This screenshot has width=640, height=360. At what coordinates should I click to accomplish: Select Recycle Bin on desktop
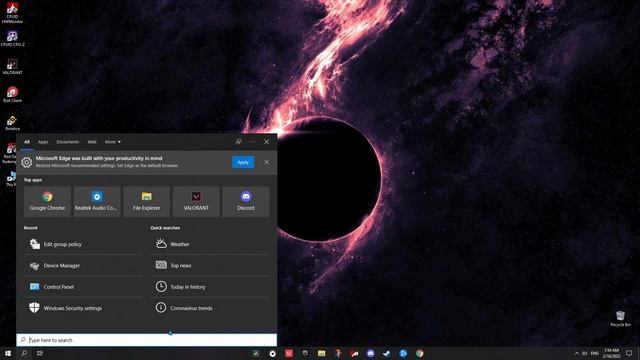[620, 318]
